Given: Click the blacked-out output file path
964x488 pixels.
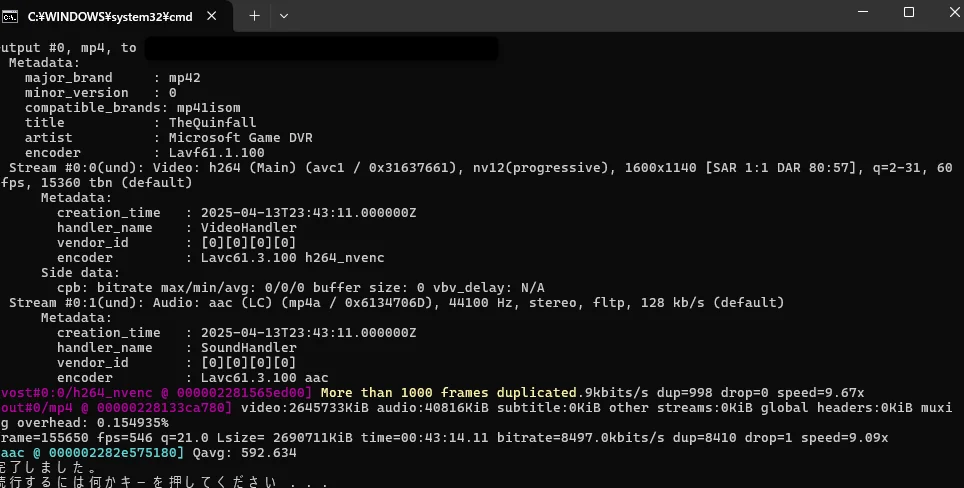Looking at the screenshot, I should pyautogui.click(x=321, y=48).
